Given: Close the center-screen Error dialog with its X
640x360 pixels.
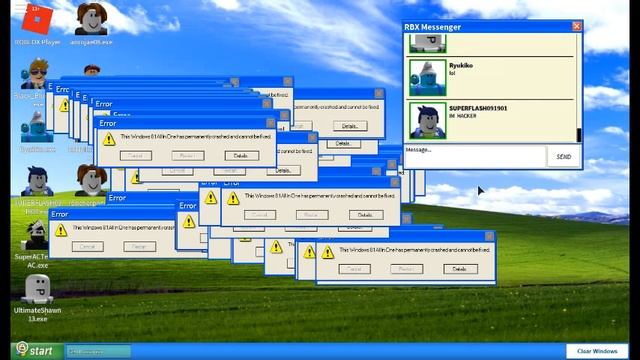Looking at the screenshot, I should coord(394,182).
